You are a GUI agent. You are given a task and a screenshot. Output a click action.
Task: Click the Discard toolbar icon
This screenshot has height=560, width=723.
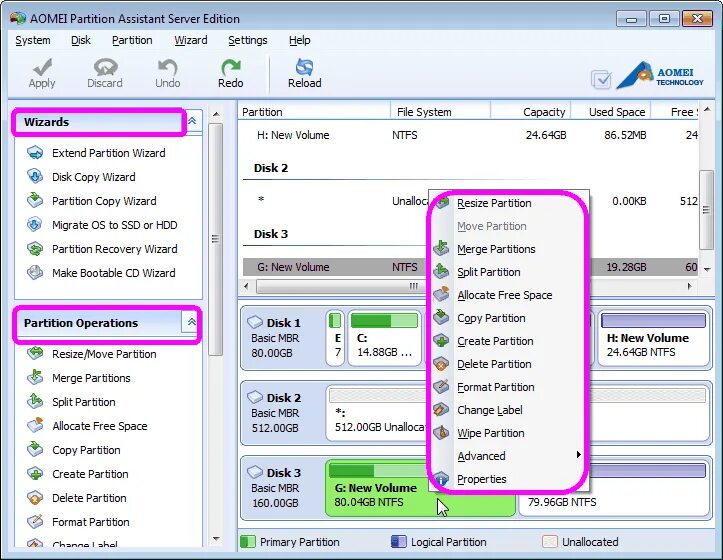point(105,67)
